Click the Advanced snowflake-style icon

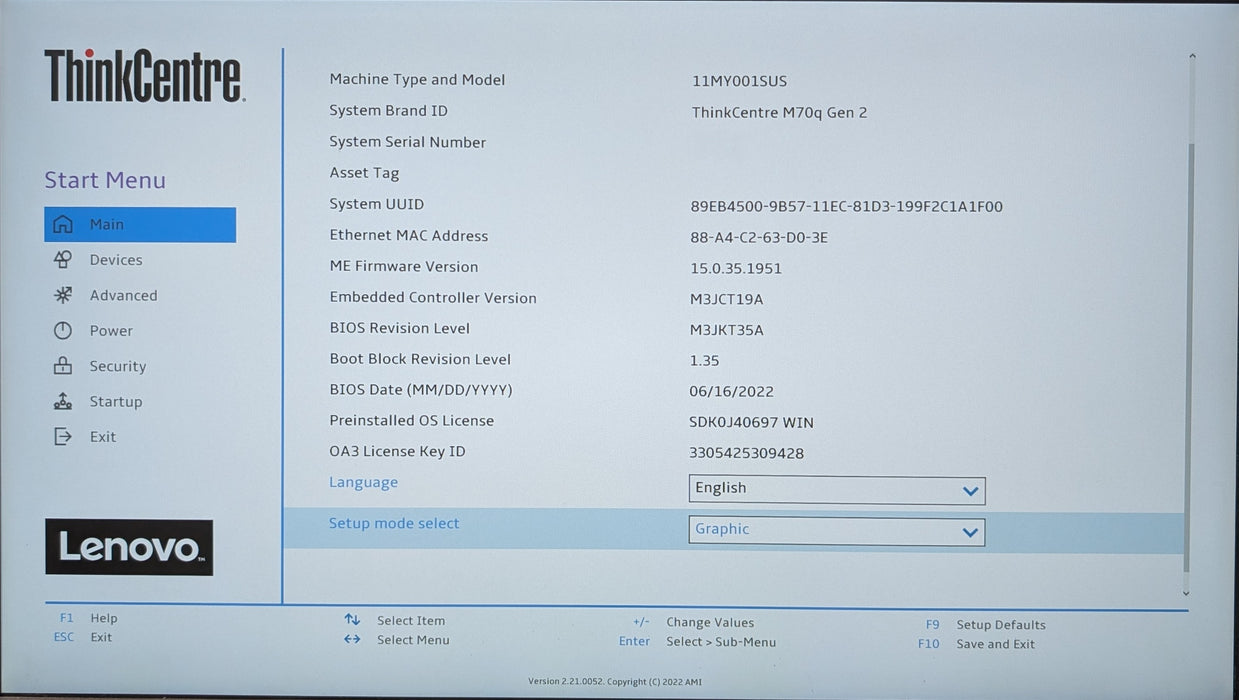tap(63, 295)
